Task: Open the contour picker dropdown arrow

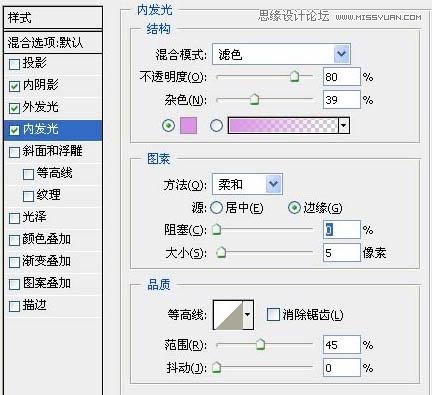Action: click(x=248, y=315)
